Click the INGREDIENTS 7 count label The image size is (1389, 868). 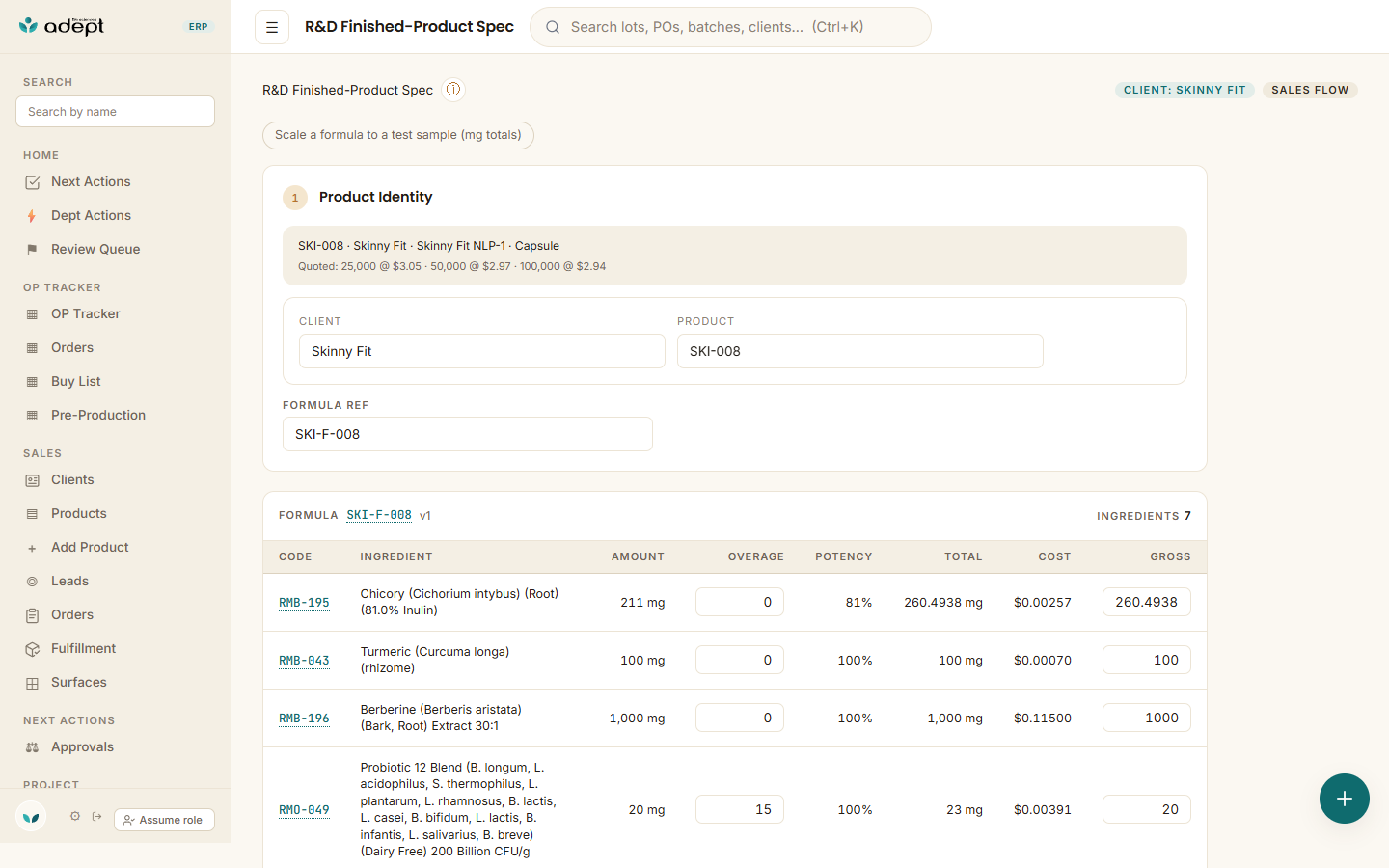click(1144, 516)
